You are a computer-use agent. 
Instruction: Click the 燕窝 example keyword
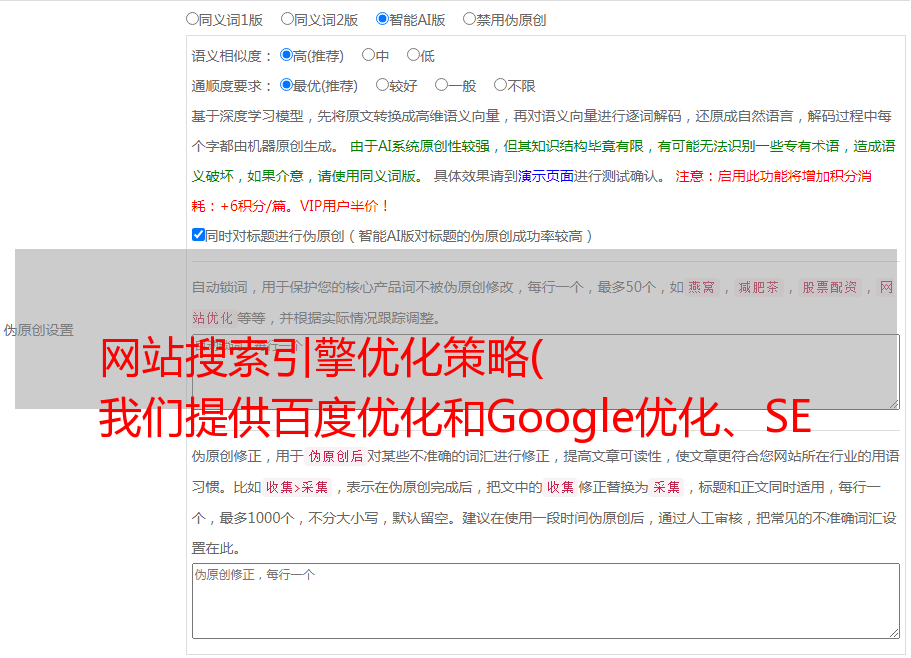(x=701, y=287)
